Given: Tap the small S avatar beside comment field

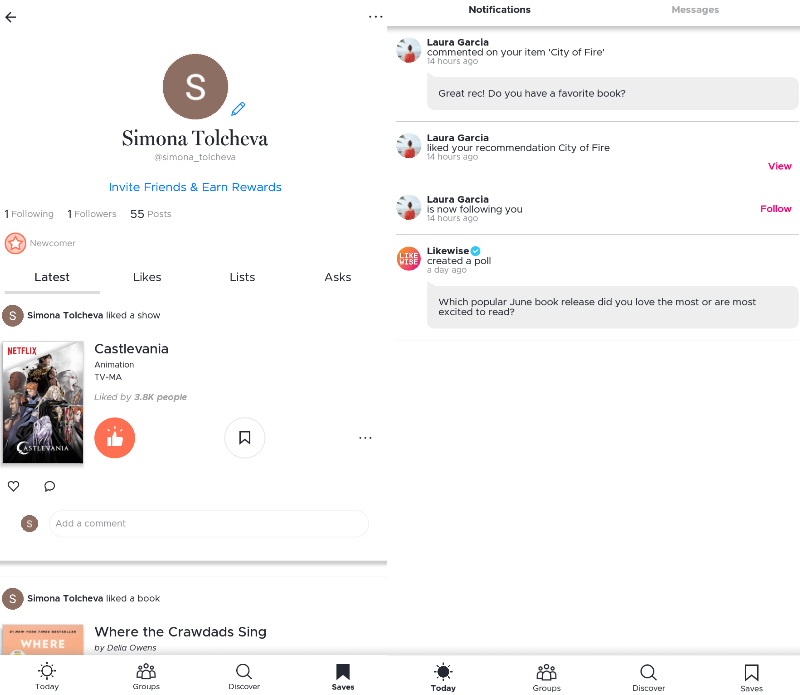Looking at the screenshot, I should 30,524.
